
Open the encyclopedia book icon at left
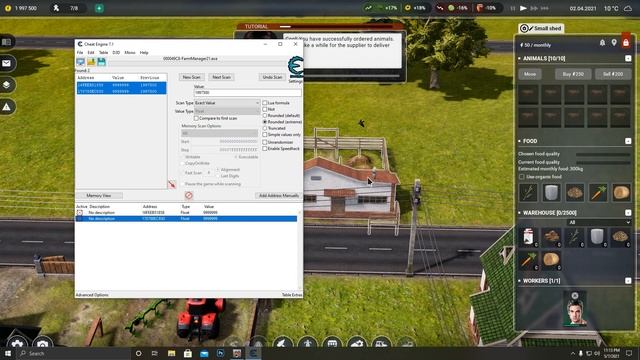[7, 42]
